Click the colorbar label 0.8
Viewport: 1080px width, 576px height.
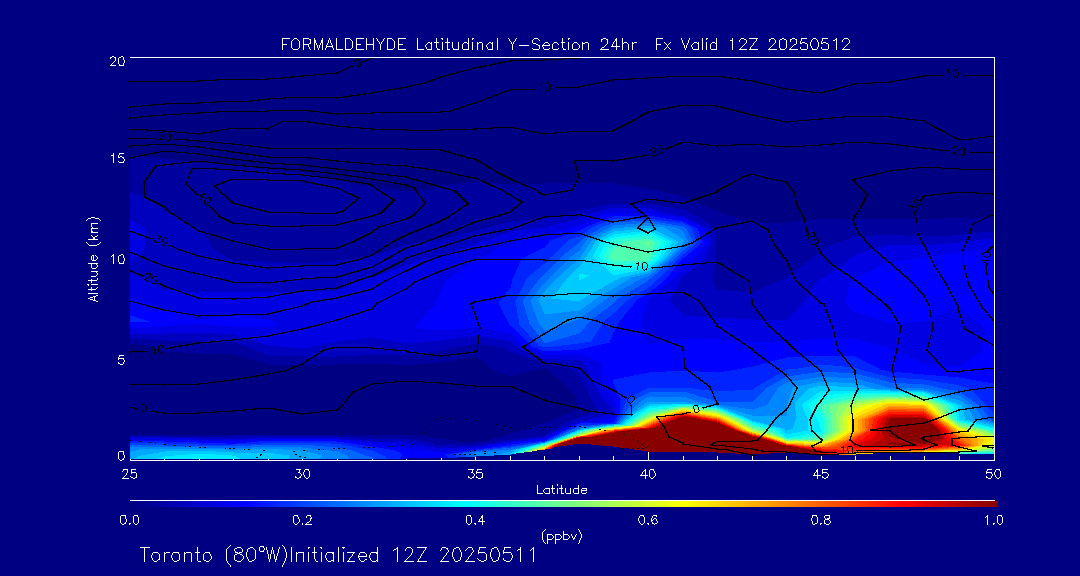(x=821, y=520)
